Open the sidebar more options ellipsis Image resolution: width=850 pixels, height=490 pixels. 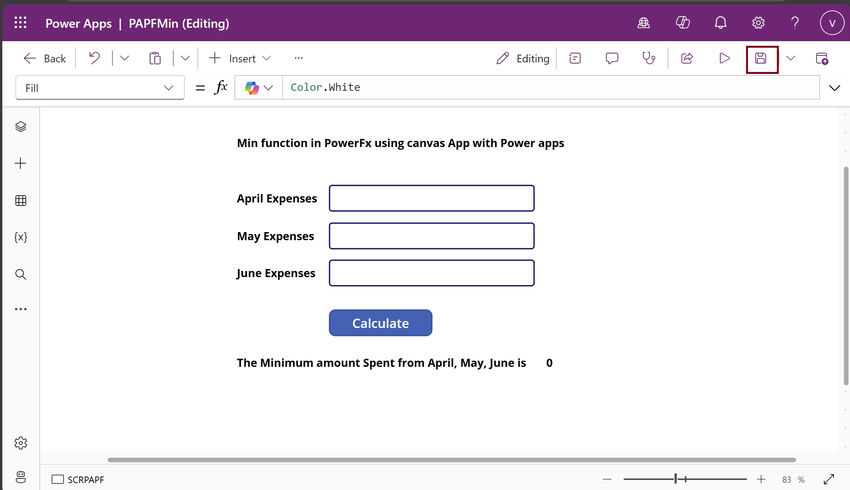pyautogui.click(x=21, y=309)
